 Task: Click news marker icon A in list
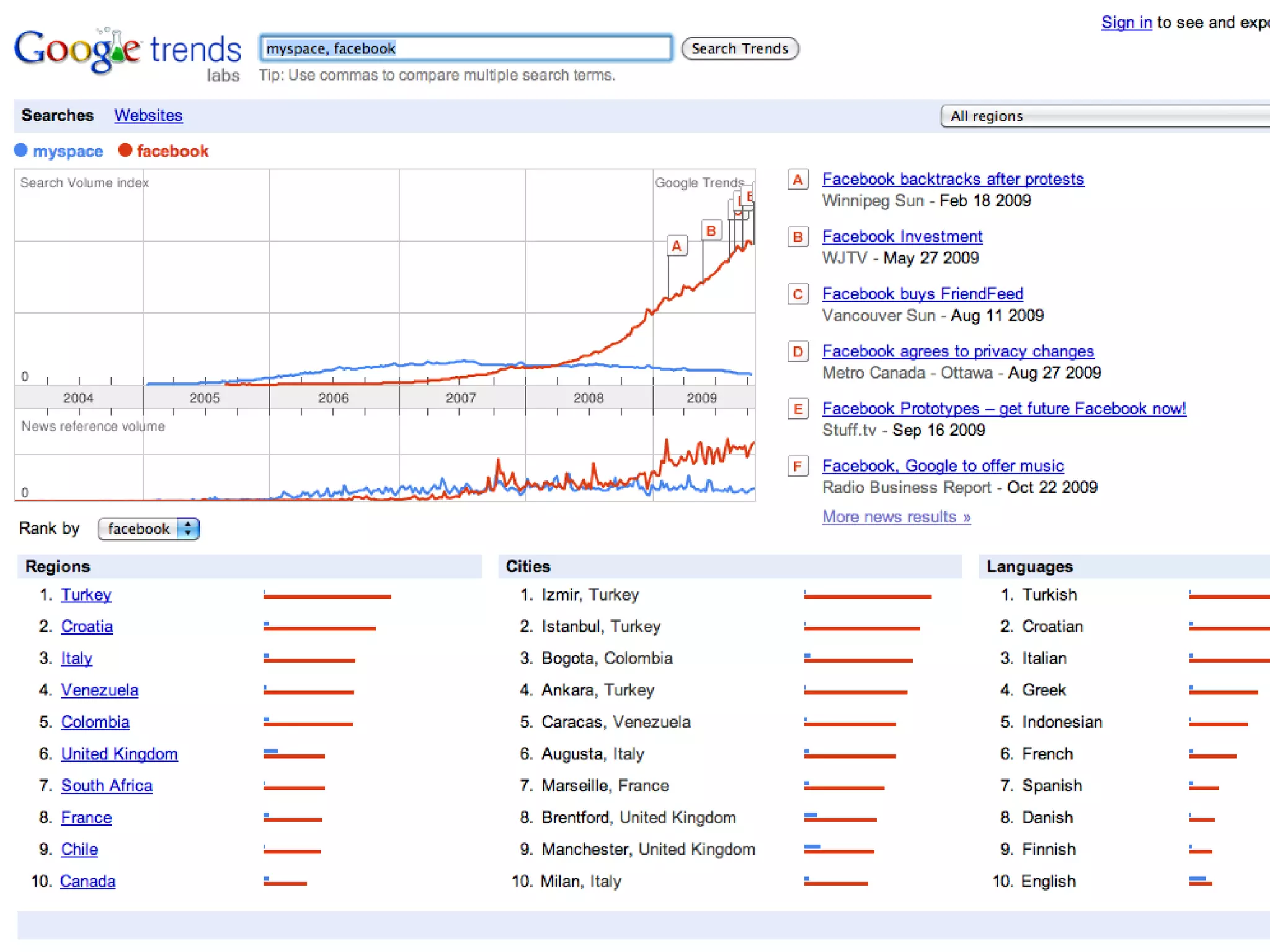(x=797, y=180)
